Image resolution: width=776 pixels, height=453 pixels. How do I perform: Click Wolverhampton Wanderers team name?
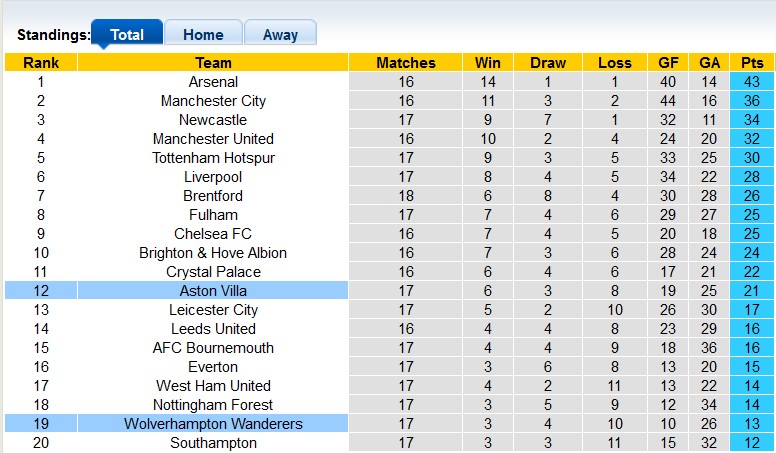(213, 424)
